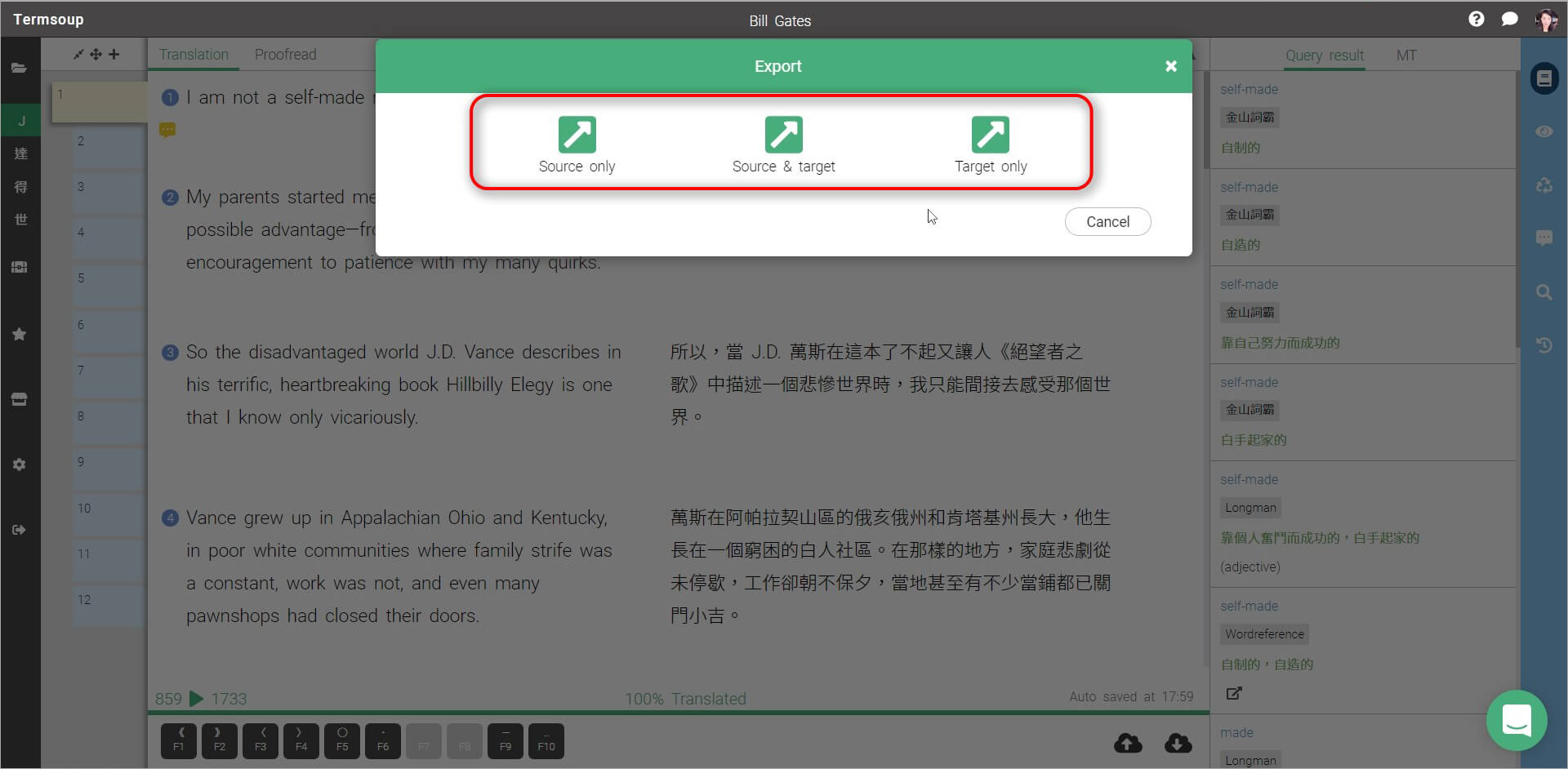Open the external link icon under Wordreference
1568x769 pixels.
point(1233,693)
